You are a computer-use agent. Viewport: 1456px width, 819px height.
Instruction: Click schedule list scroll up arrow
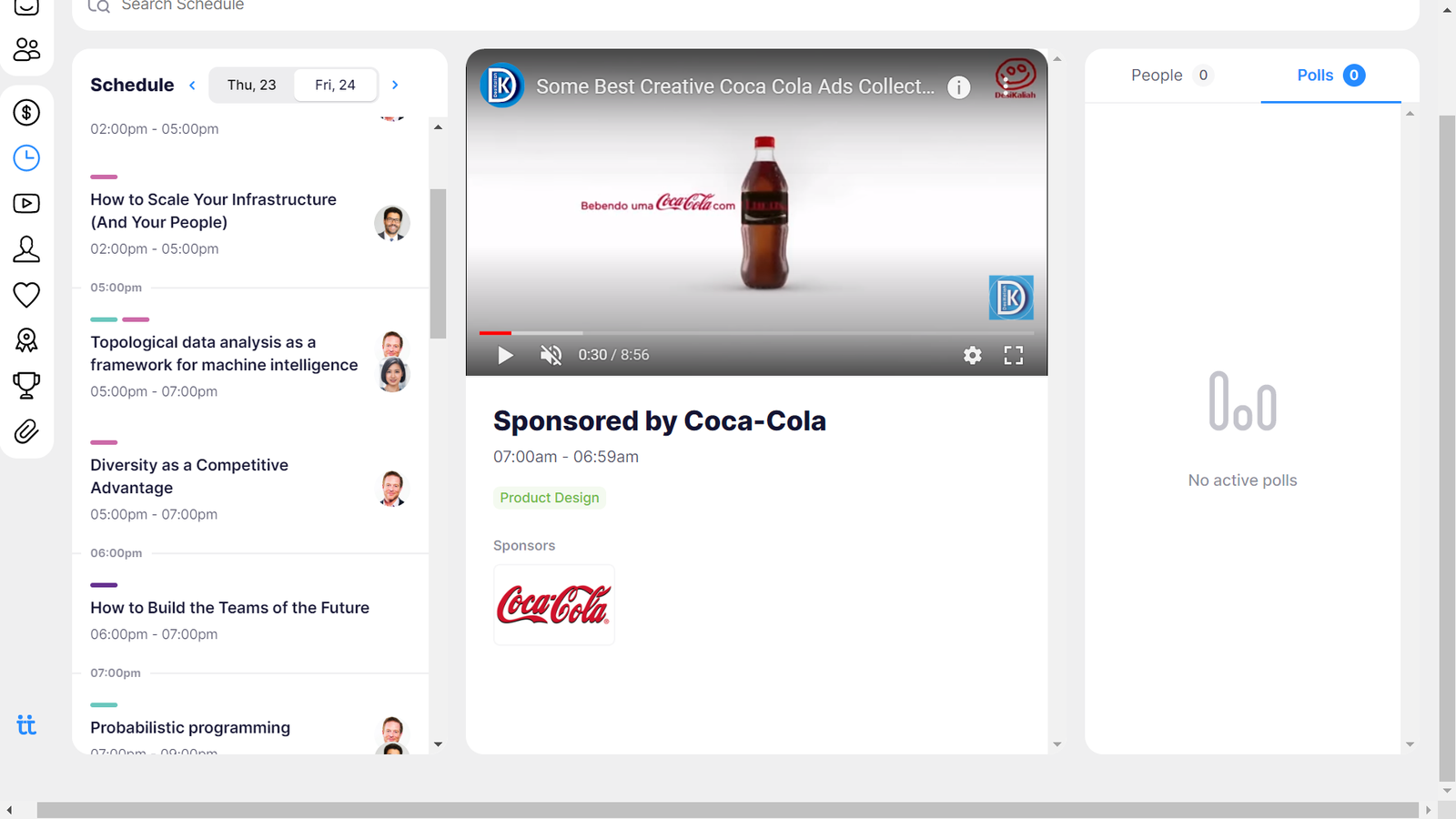click(x=438, y=127)
